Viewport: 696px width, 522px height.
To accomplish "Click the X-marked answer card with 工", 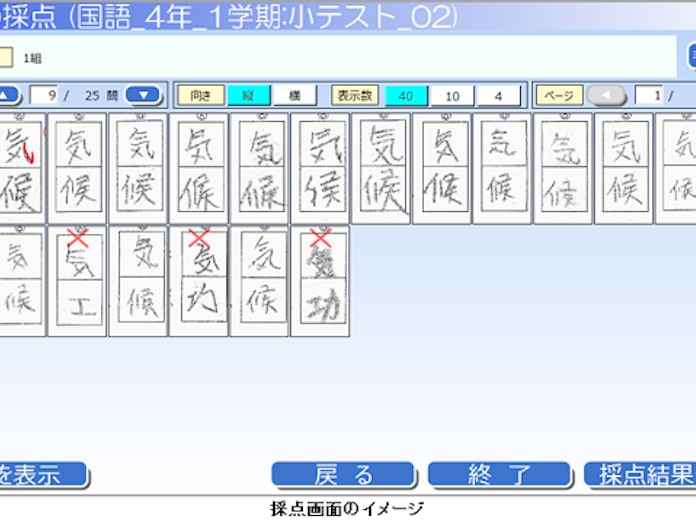I will (77, 280).
